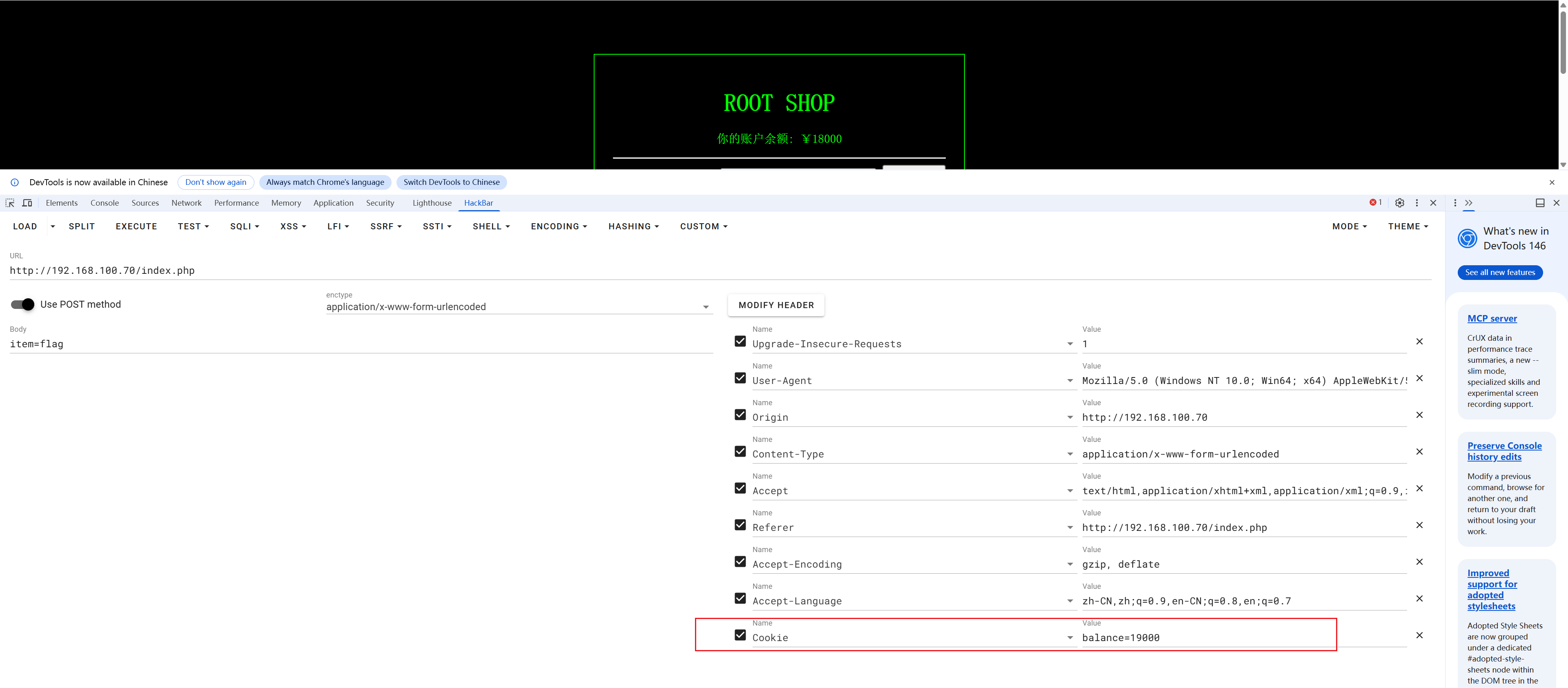Click the MODIFY HEADER button

click(775, 305)
